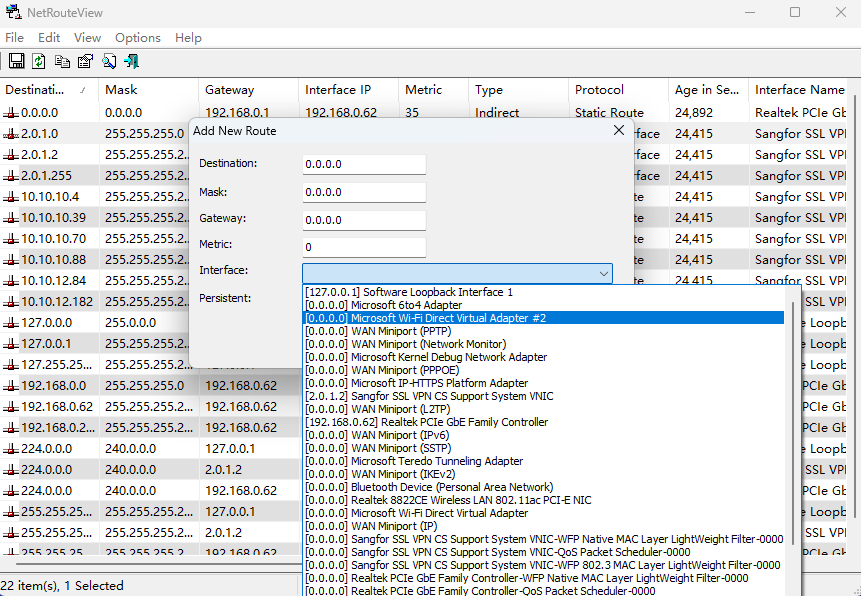Image resolution: width=861 pixels, height=596 pixels.
Task: Click the Save toolbar icon
Action: [x=16, y=61]
